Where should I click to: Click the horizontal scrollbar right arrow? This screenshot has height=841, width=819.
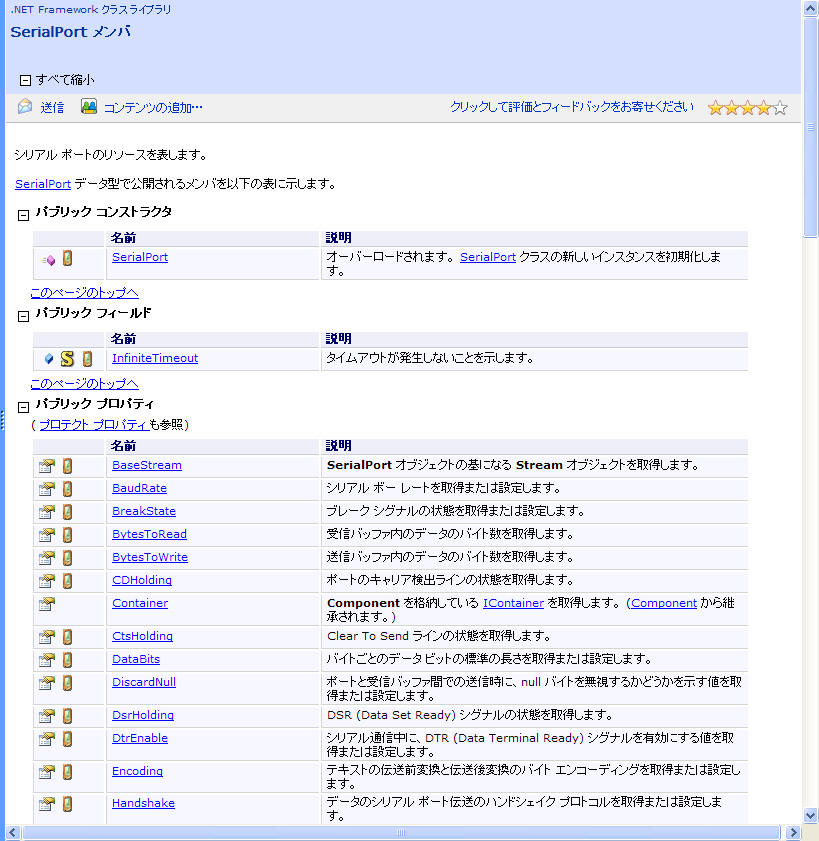pos(793,833)
